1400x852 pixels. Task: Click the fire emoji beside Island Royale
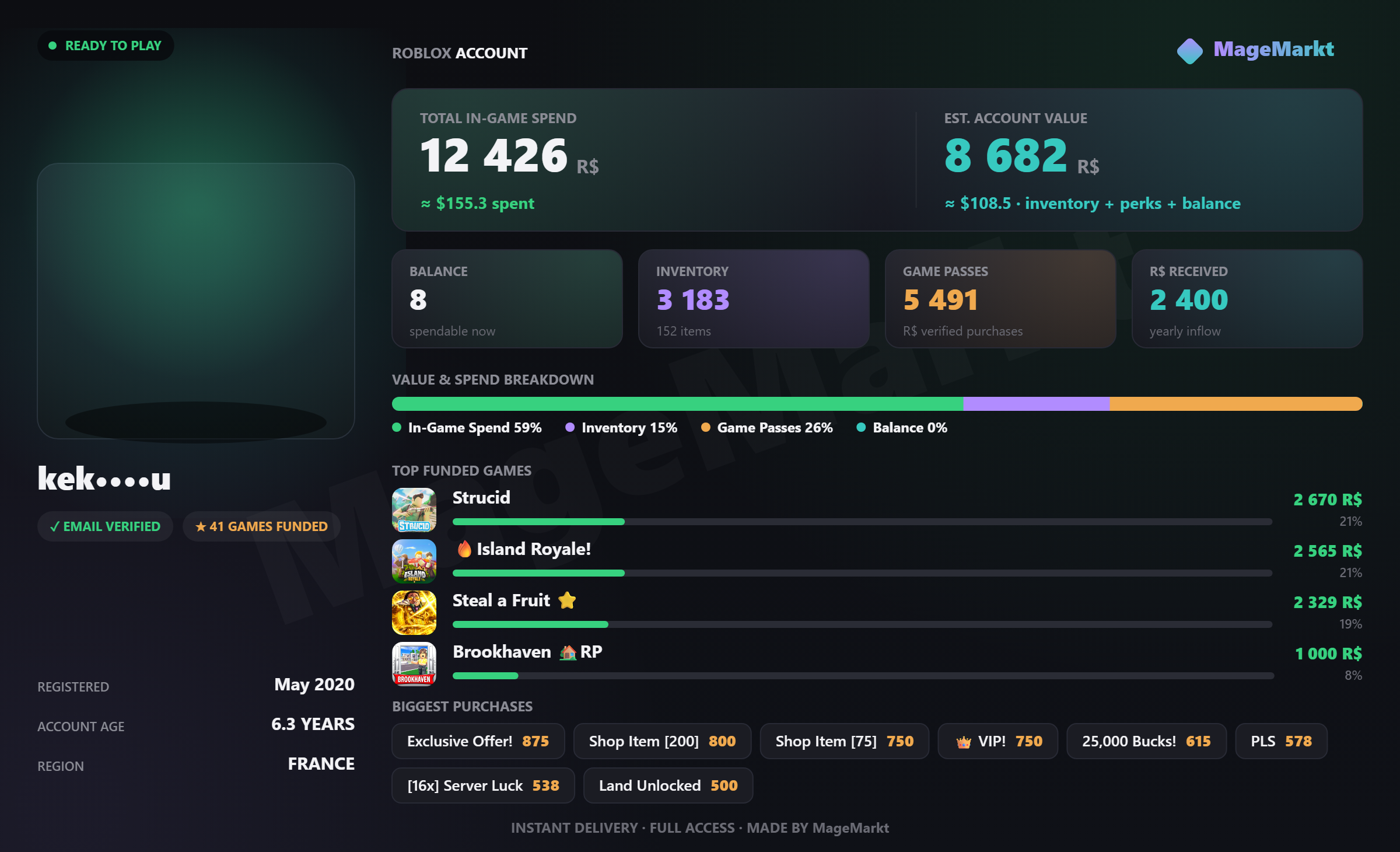(x=464, y=549)
